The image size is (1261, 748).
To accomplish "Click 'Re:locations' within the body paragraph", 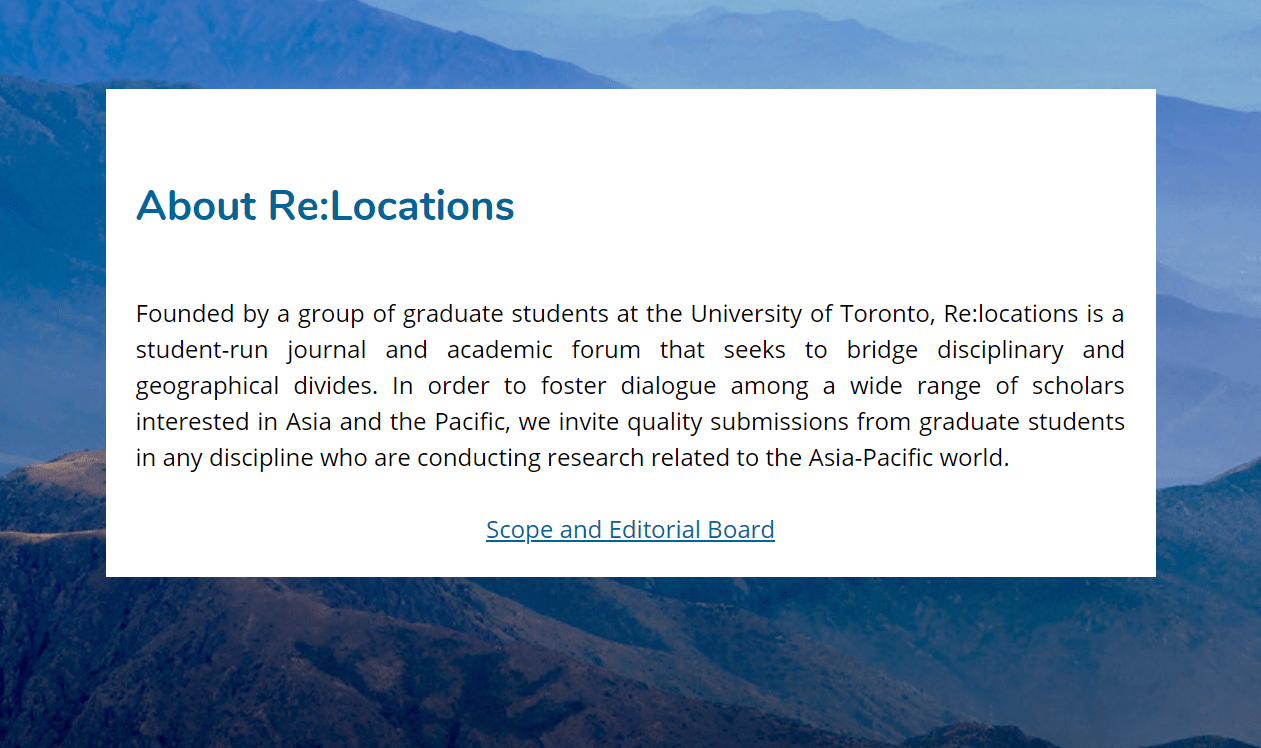I will coord(1010,314).
